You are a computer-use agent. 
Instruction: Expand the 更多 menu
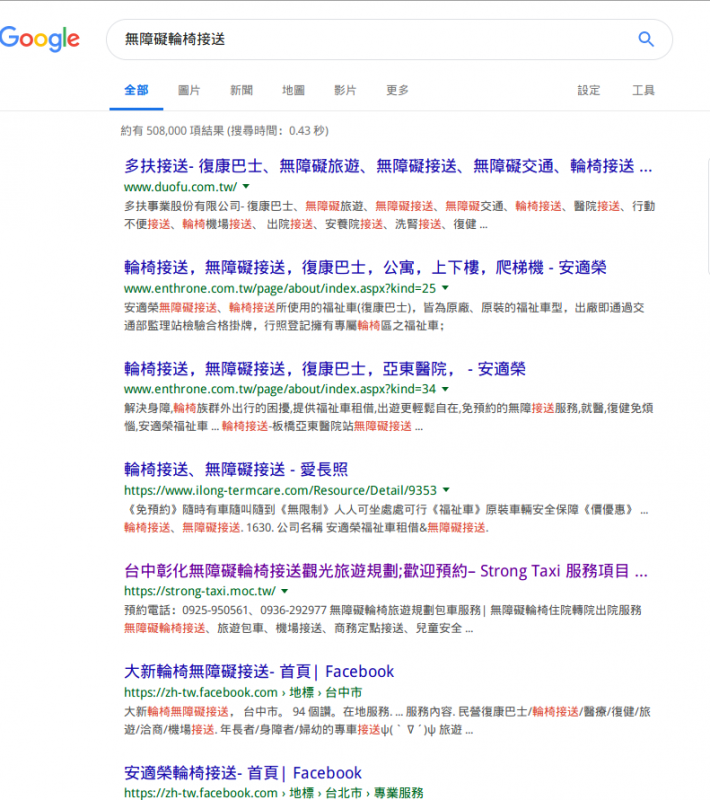[x=397, y=90]
